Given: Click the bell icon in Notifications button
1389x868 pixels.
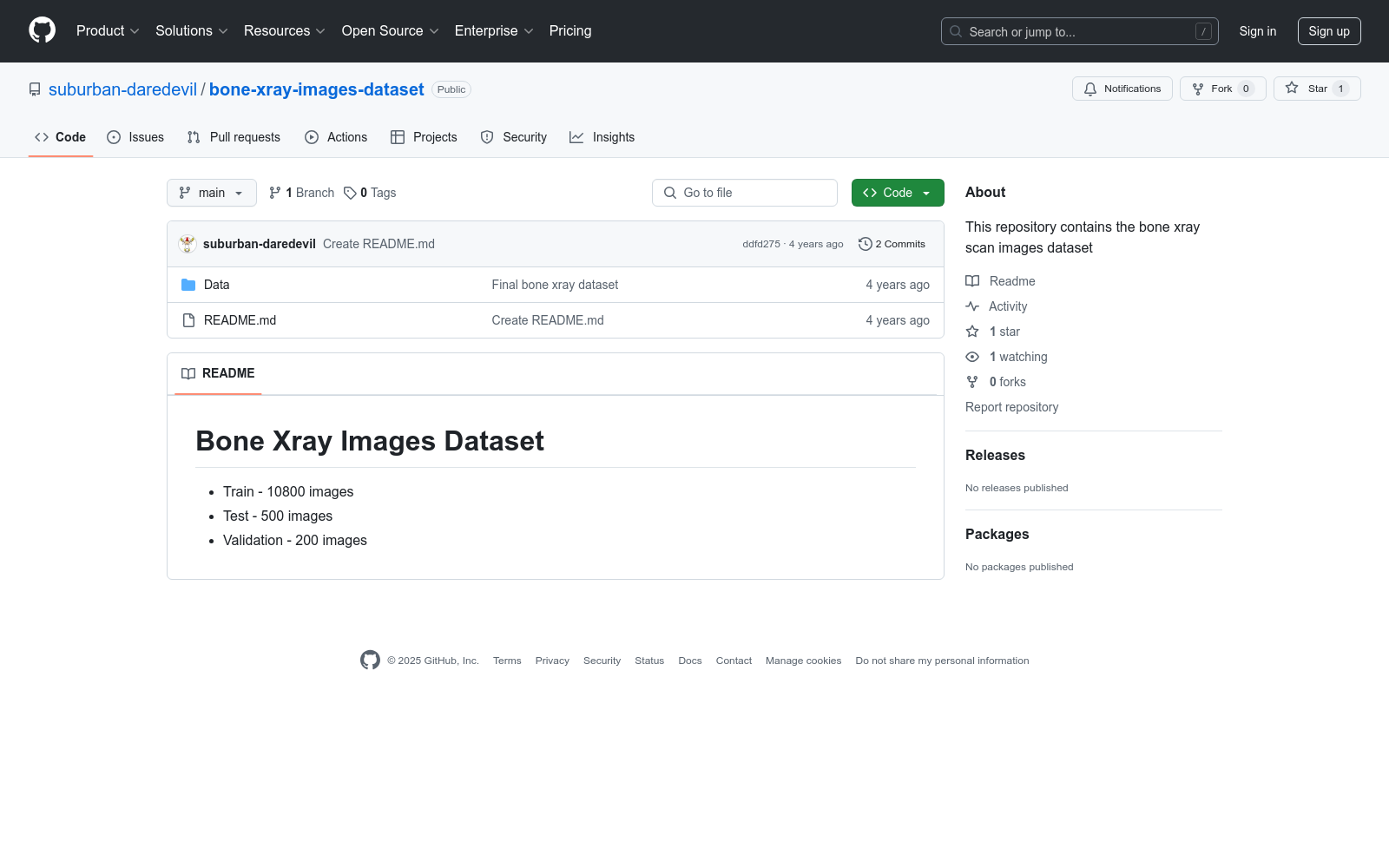Looking at the screenshot, I should click(1090, 89).
